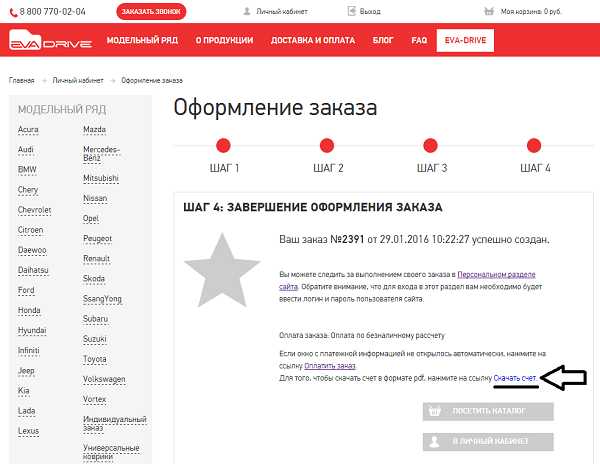Click the Скачать счет link
Screen dimensions: 600x464
[x=515, y=379]
